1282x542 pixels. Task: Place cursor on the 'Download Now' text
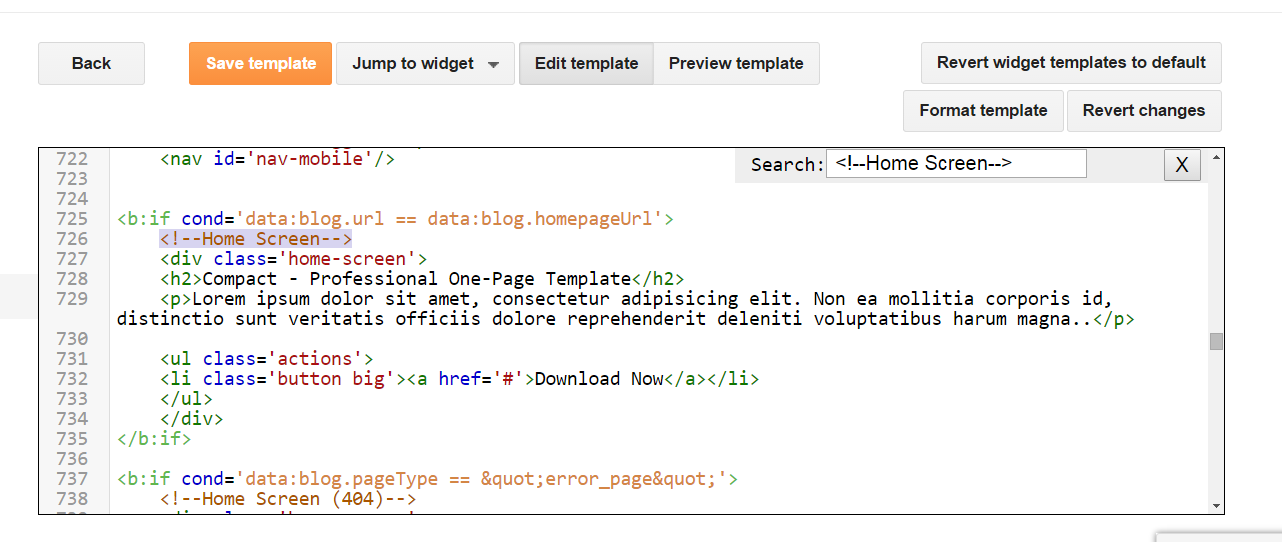[599, 379]
